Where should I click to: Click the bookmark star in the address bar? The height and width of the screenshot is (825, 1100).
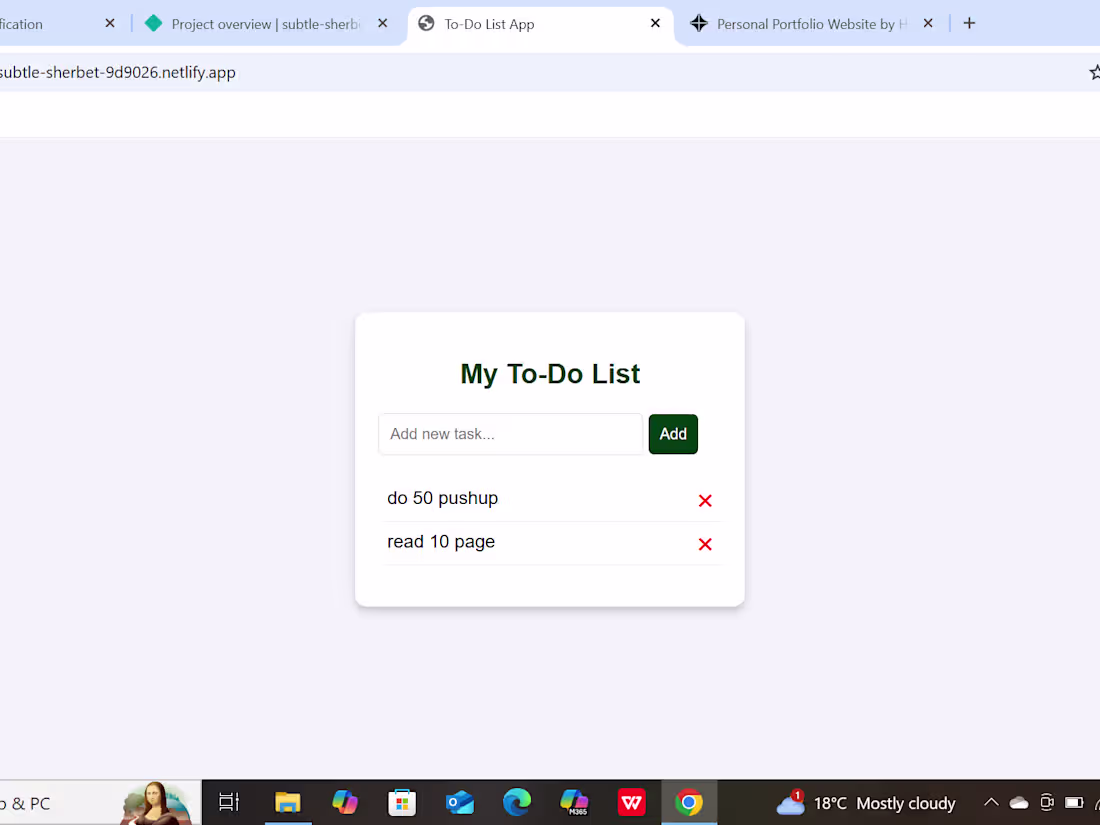pyautogui.click(x=1094, y=71)
